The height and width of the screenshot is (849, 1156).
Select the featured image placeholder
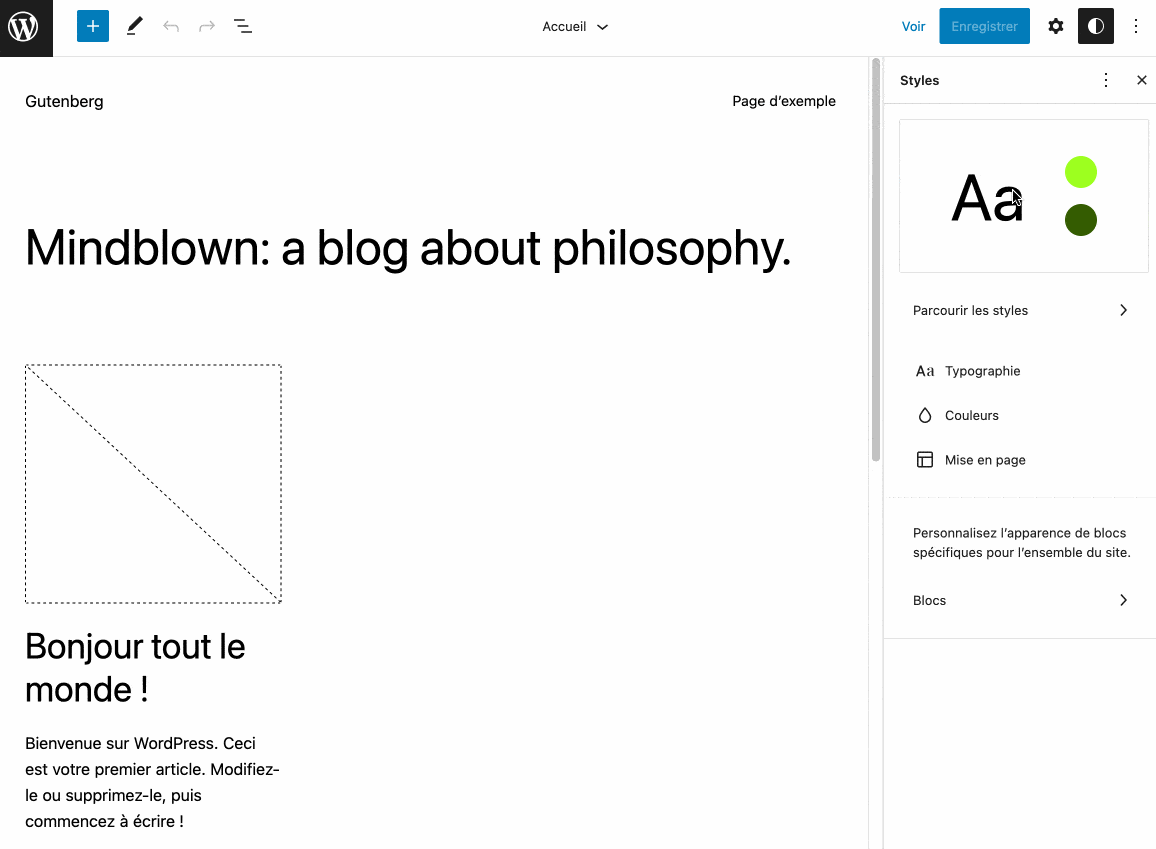click(153, 483)
